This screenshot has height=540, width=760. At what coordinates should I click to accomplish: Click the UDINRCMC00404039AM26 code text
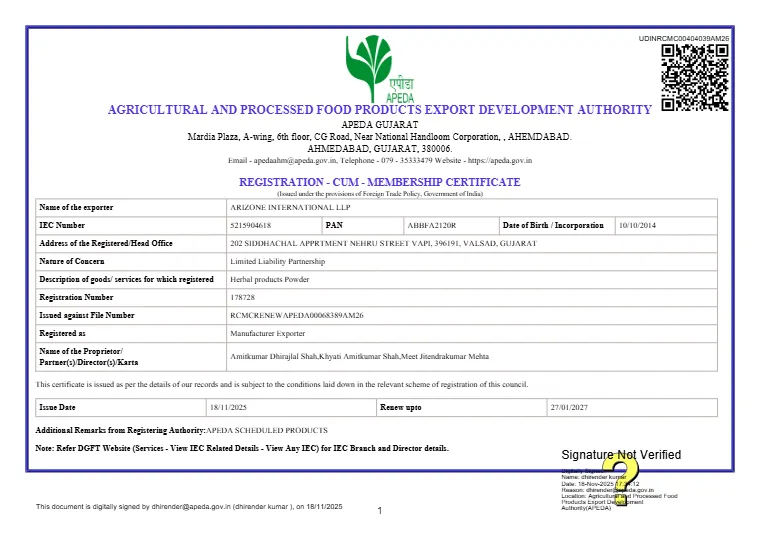(x=683, y=38)
